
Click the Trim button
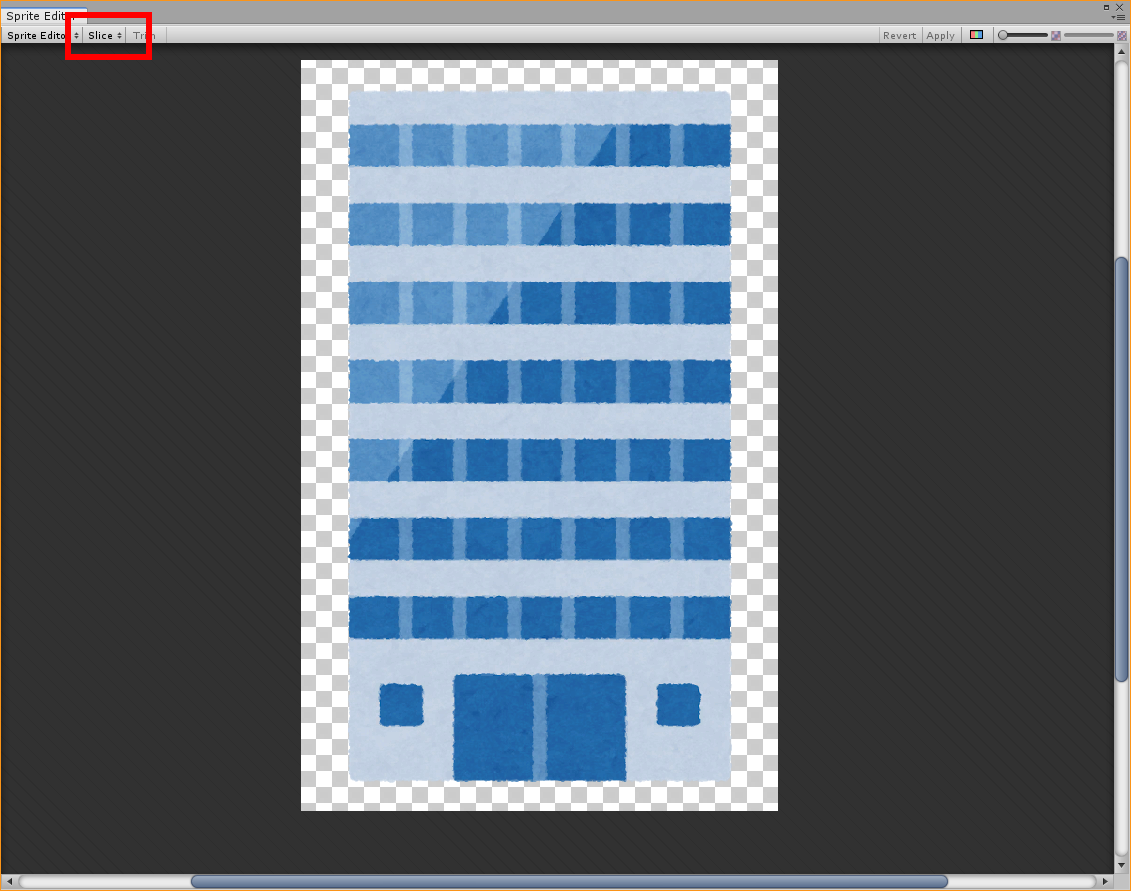pyautogui.click(x=144, y=35)
